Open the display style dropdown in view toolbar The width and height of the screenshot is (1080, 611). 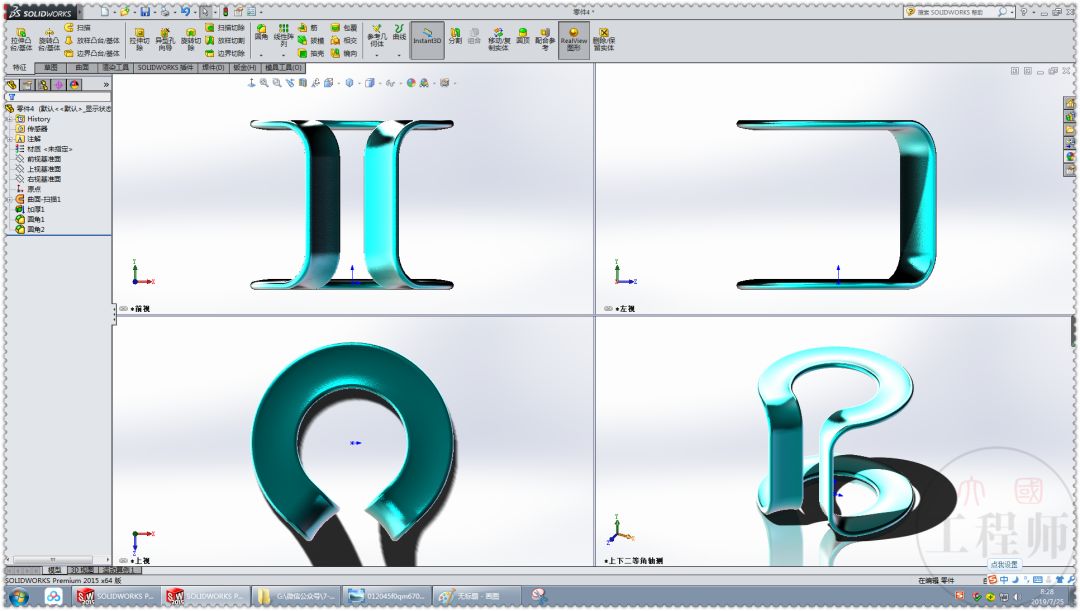(x=360, y=84)
